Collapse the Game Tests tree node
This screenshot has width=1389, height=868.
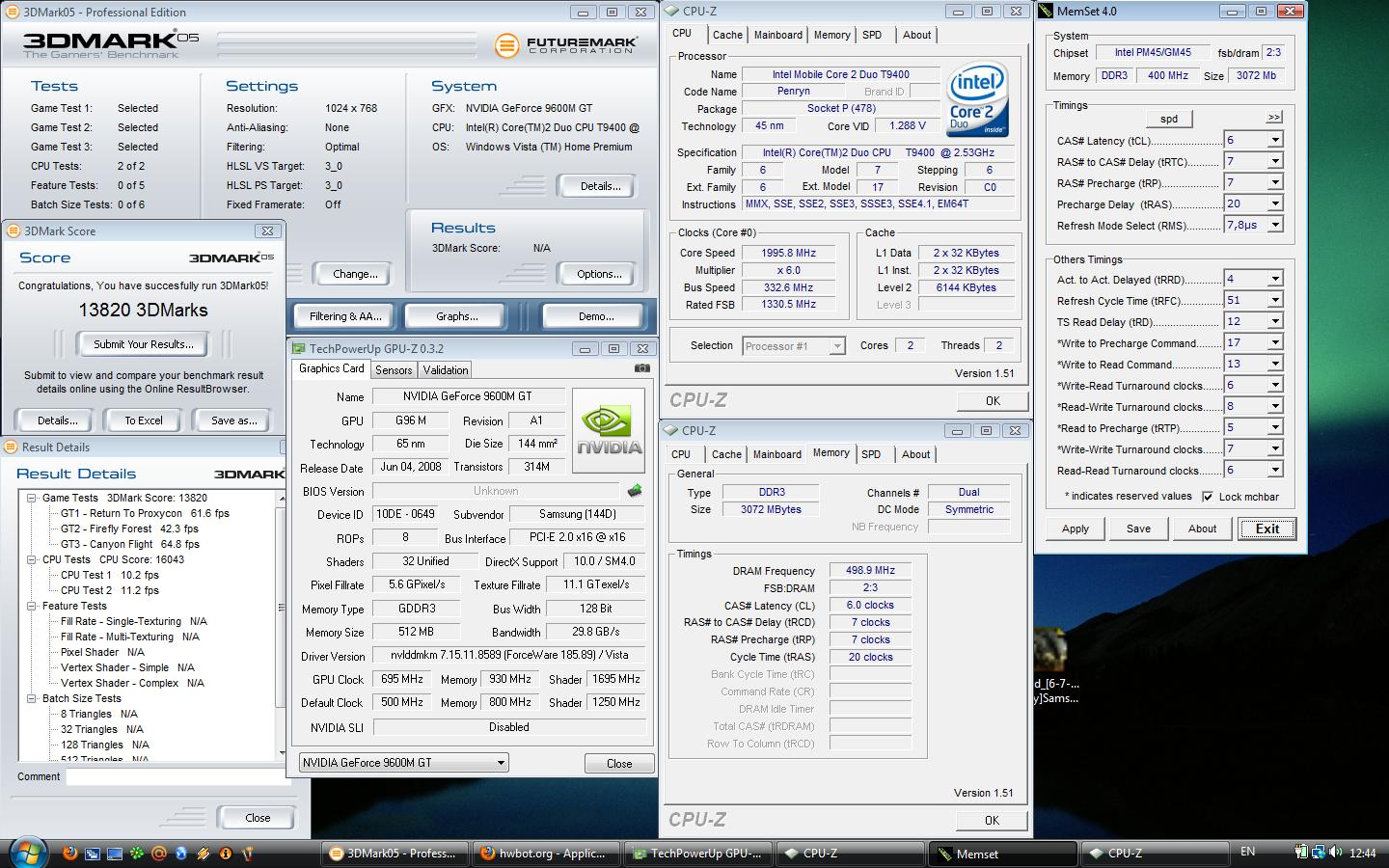pos(32,498)
